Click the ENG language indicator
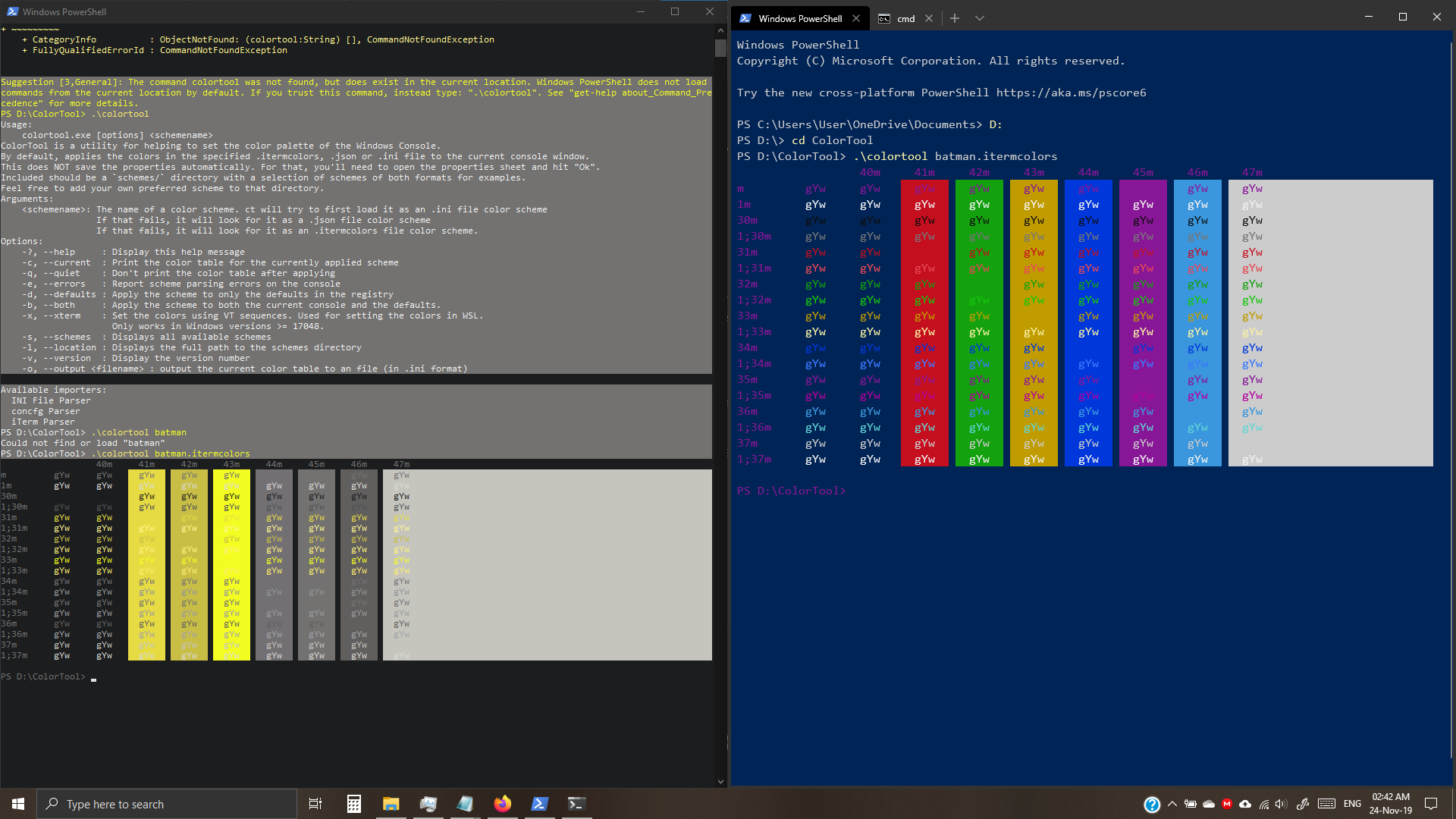 pyautogui.click(x=1352, y=804)
